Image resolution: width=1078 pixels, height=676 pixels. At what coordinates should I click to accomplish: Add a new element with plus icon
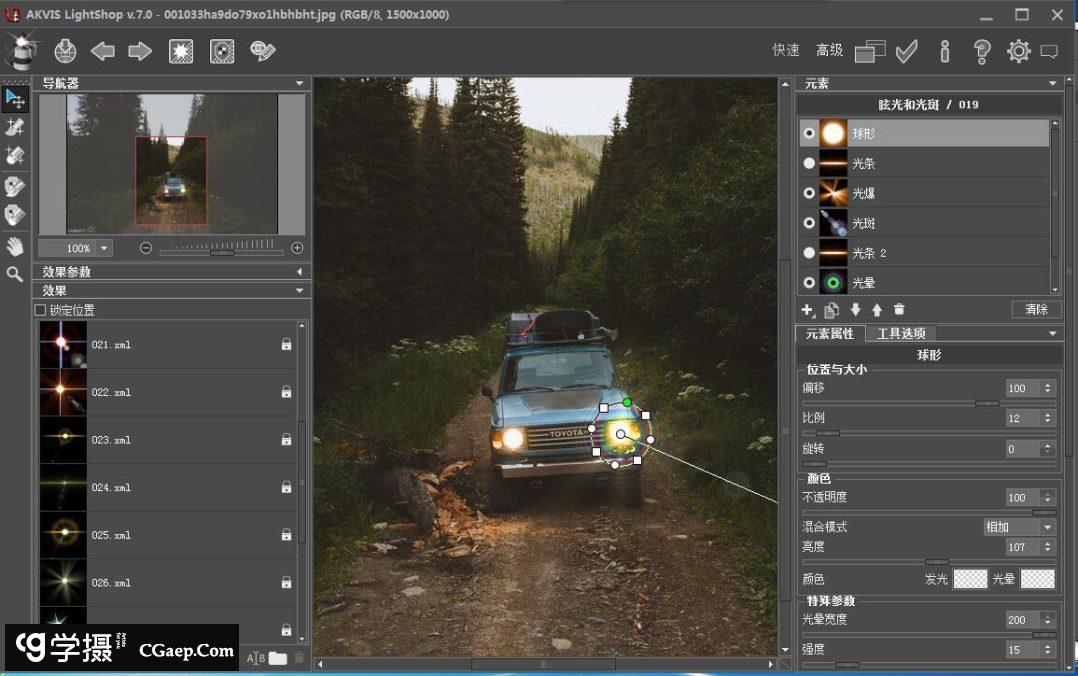pos(808,310)
